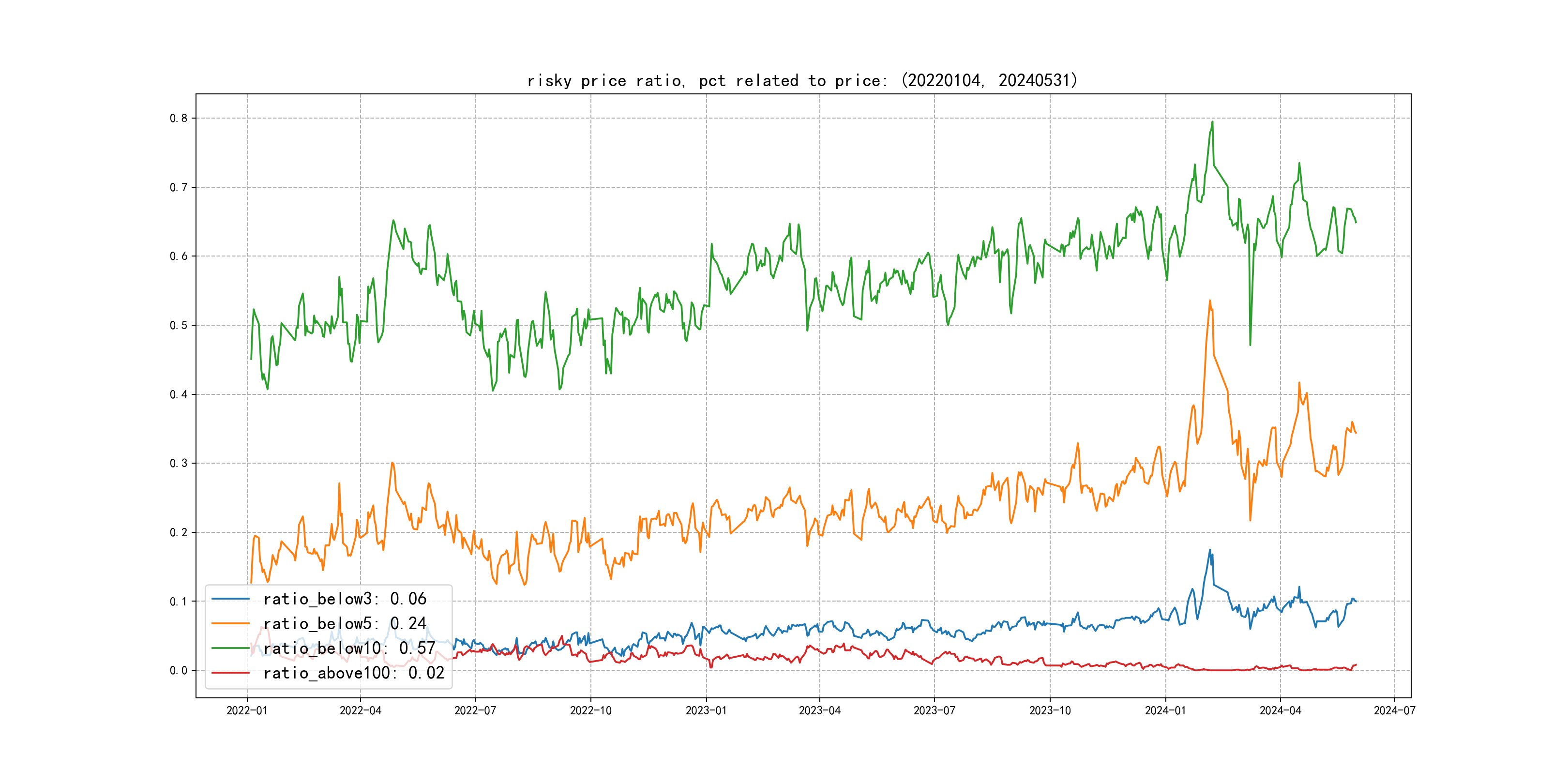
Task: Click the 0.8 y-axis tick label
Action: [x=179, y=118]
